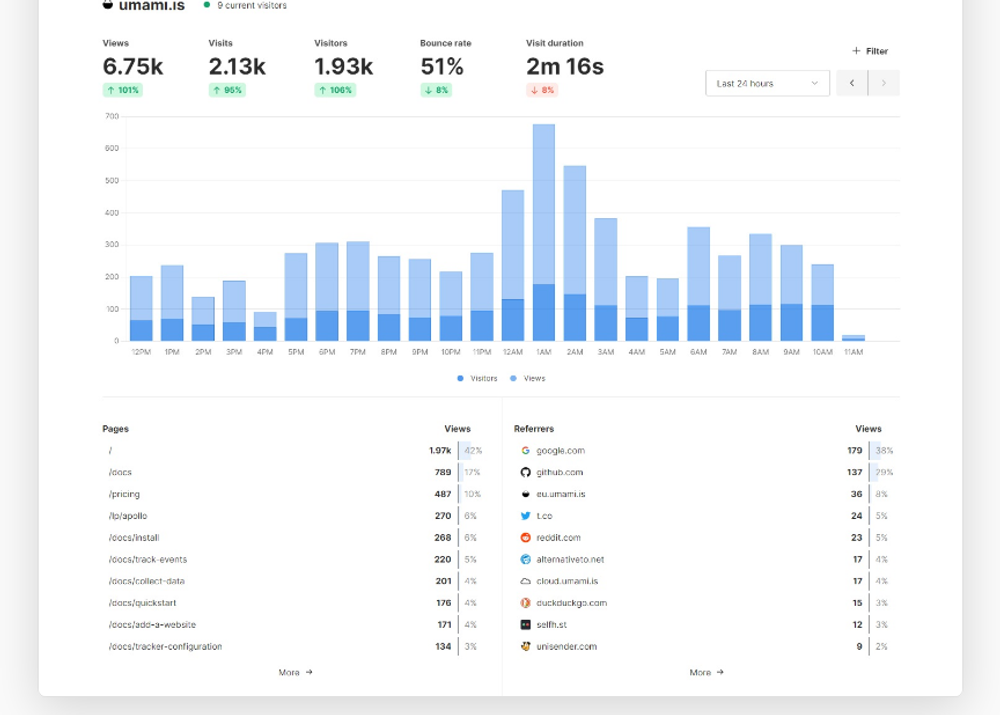Click google.com referrer name

(x=561, y=451)
